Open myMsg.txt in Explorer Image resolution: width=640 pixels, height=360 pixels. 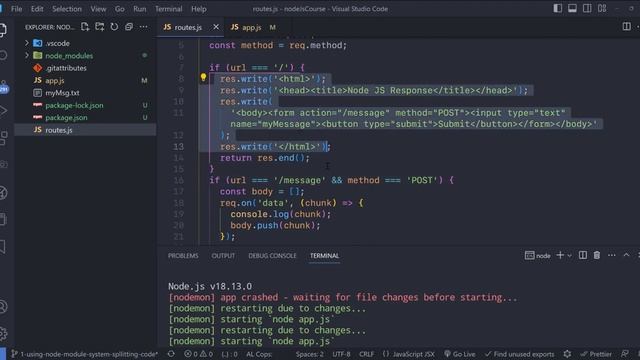(x=85, y=93)
